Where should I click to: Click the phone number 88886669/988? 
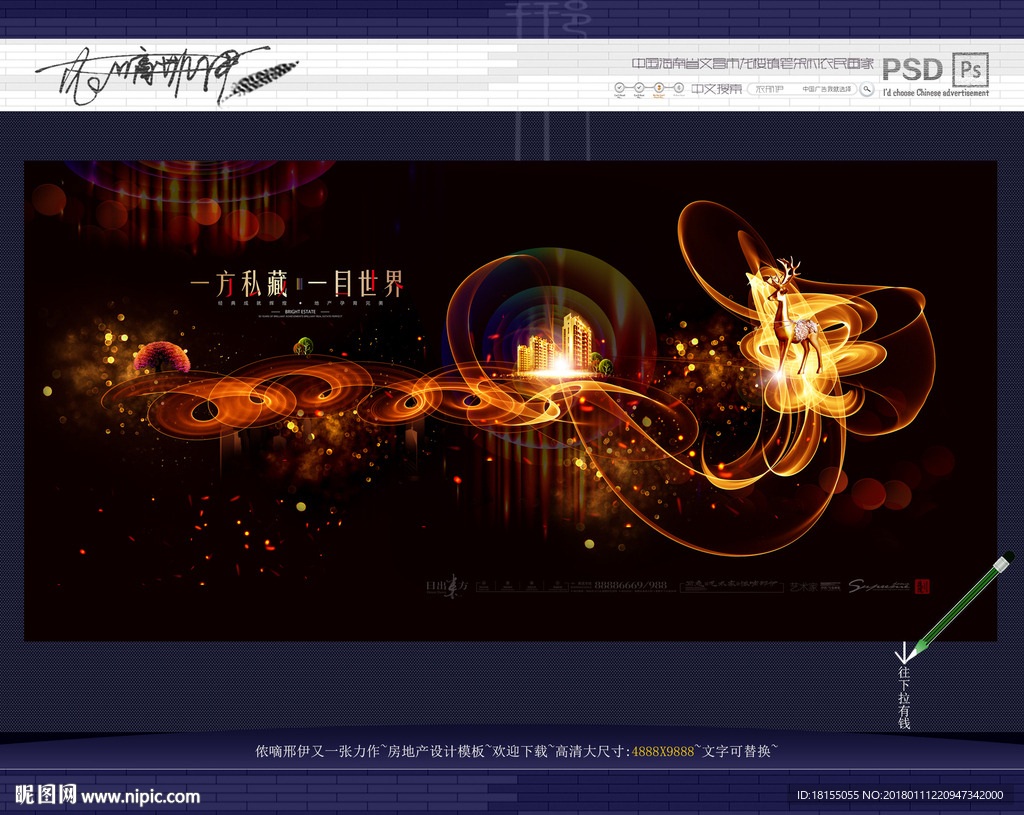(x=631, y=586)
